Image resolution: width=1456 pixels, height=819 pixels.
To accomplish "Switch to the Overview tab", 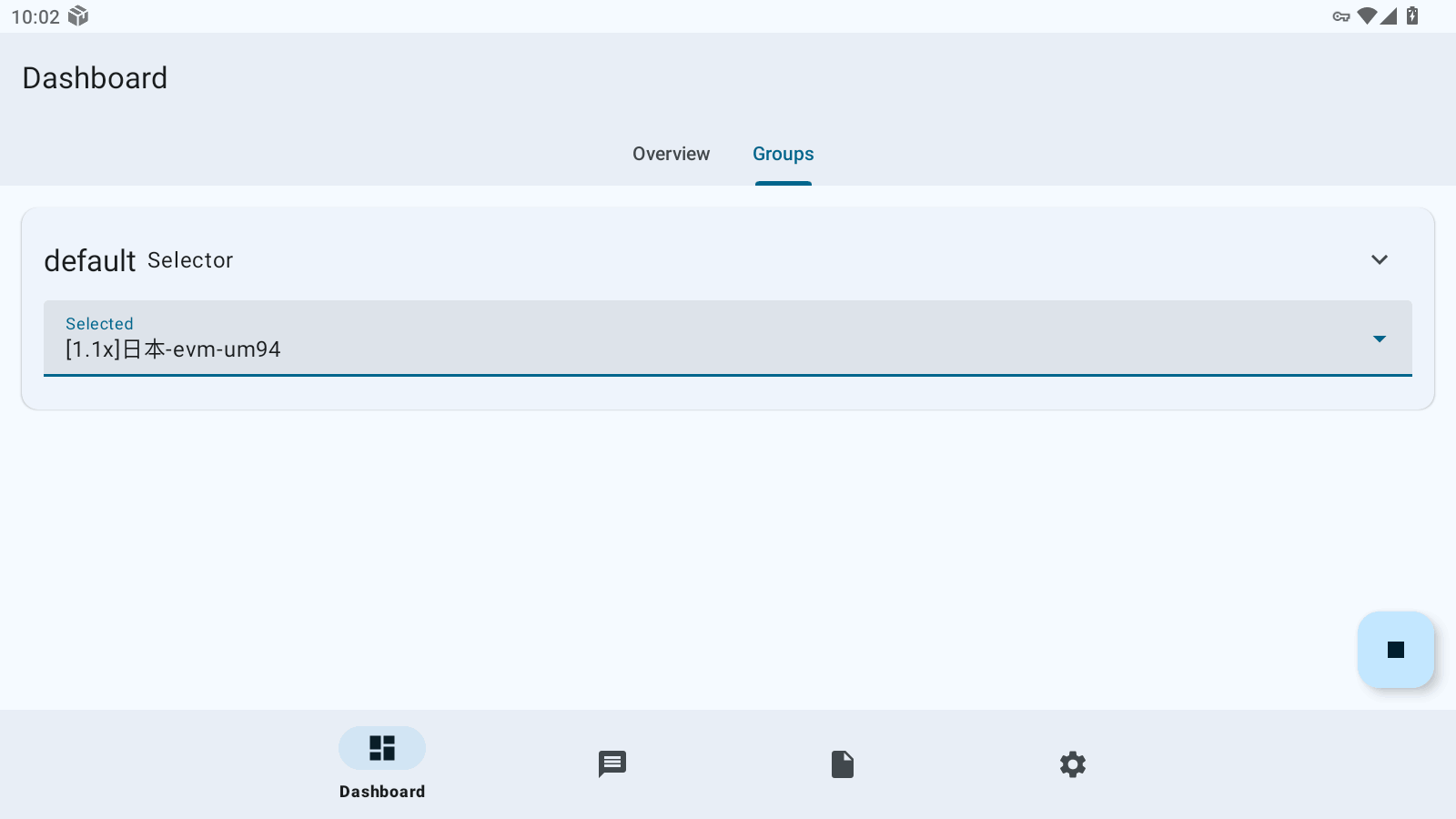I will pyautogui.click(x=671, y=154).
